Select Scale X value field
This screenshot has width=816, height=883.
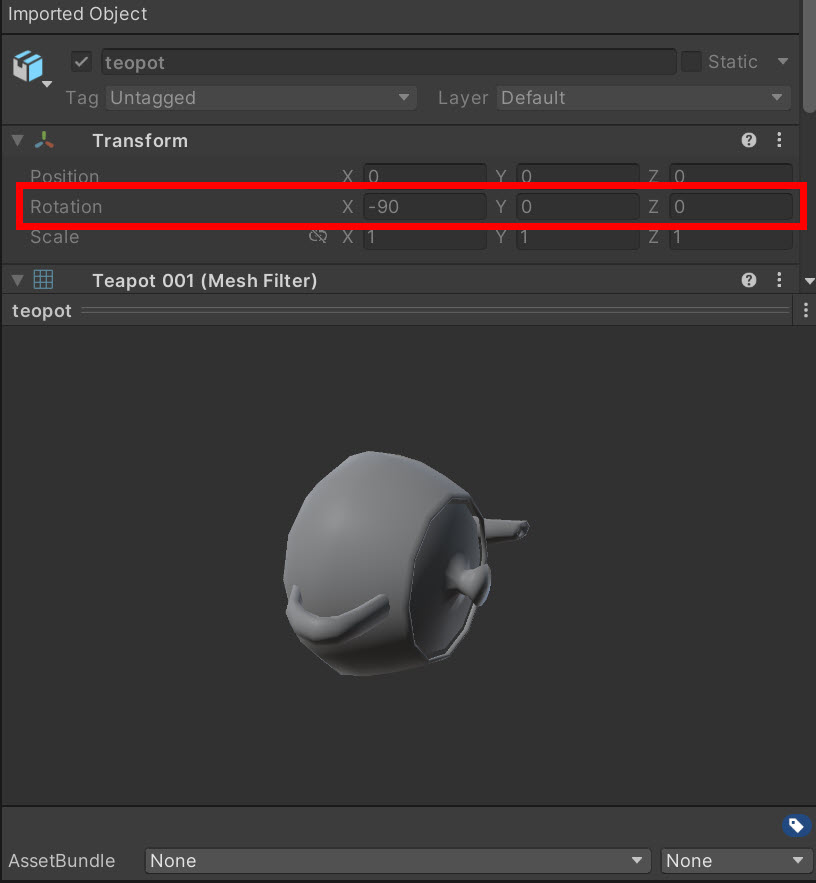pyautogui.click(x=425, y=238)
